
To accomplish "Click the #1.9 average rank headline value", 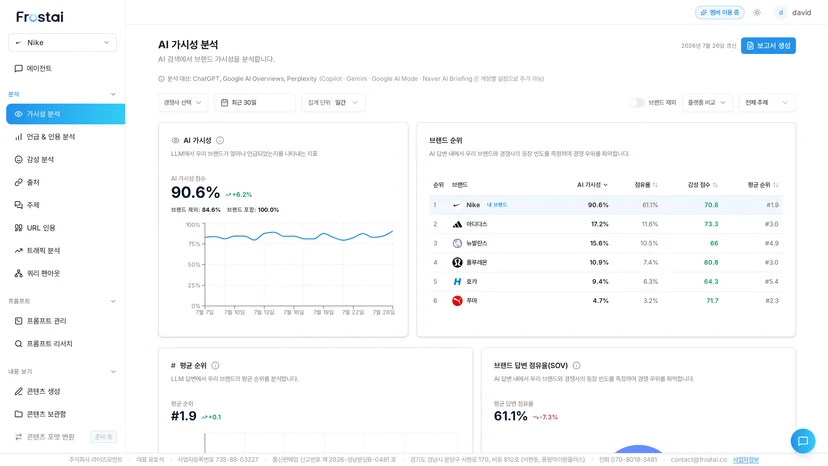I will click(x=183, y=416).
